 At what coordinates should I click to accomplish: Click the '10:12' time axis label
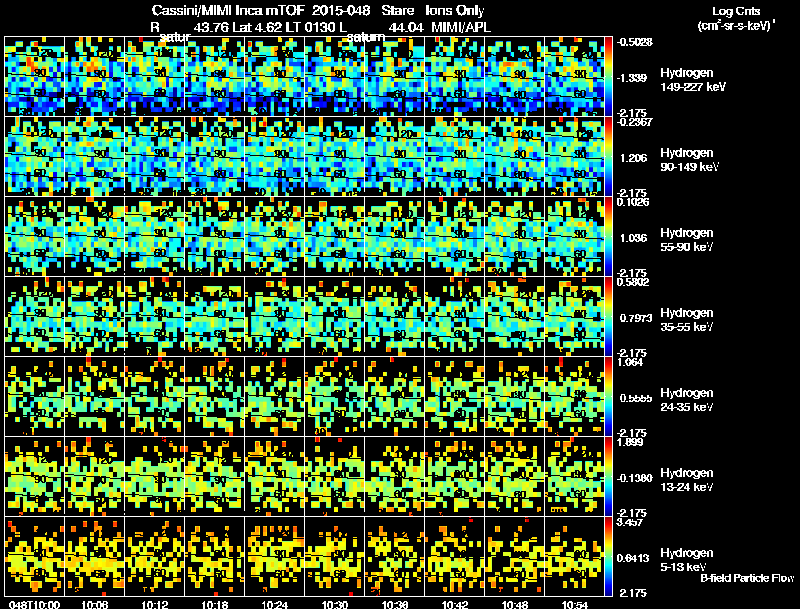[155, 605]
